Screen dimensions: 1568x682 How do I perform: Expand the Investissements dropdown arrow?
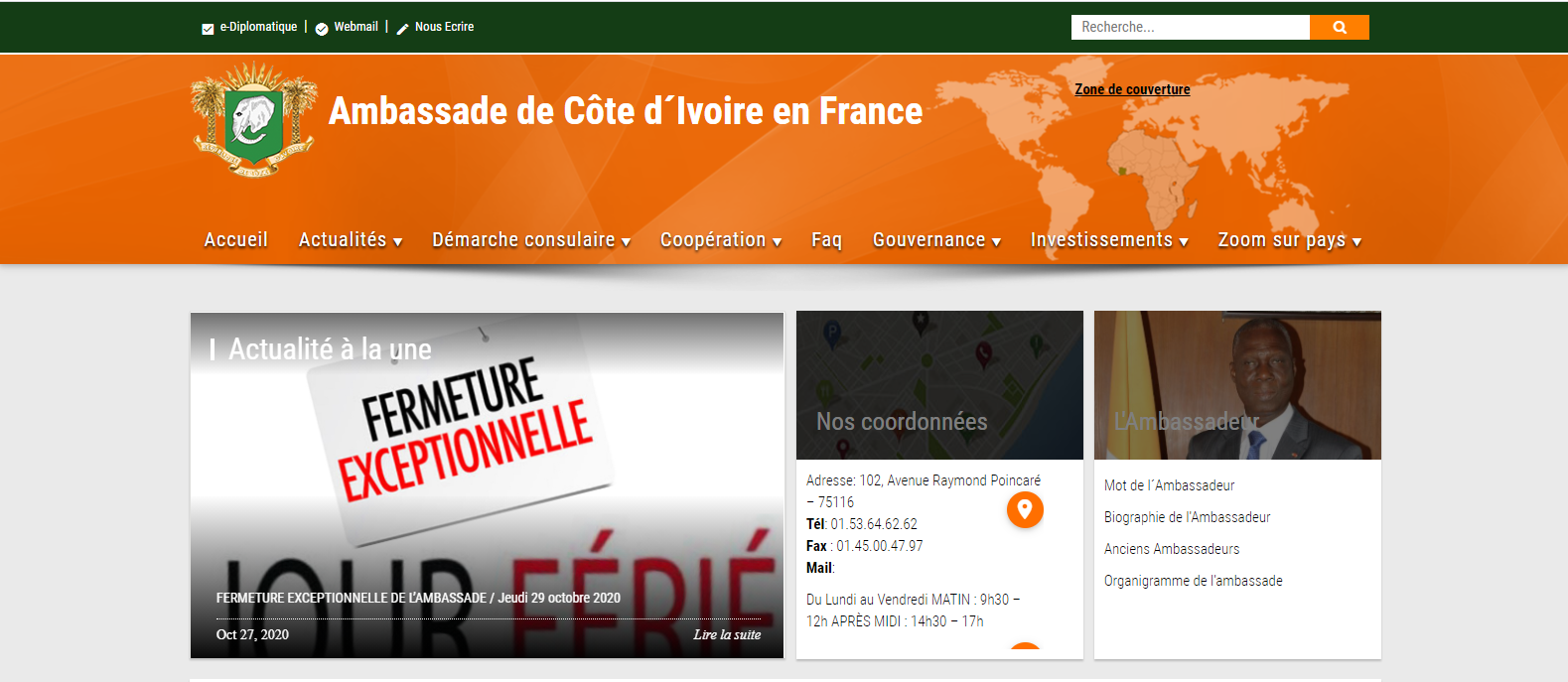(x=1184, y=241)
